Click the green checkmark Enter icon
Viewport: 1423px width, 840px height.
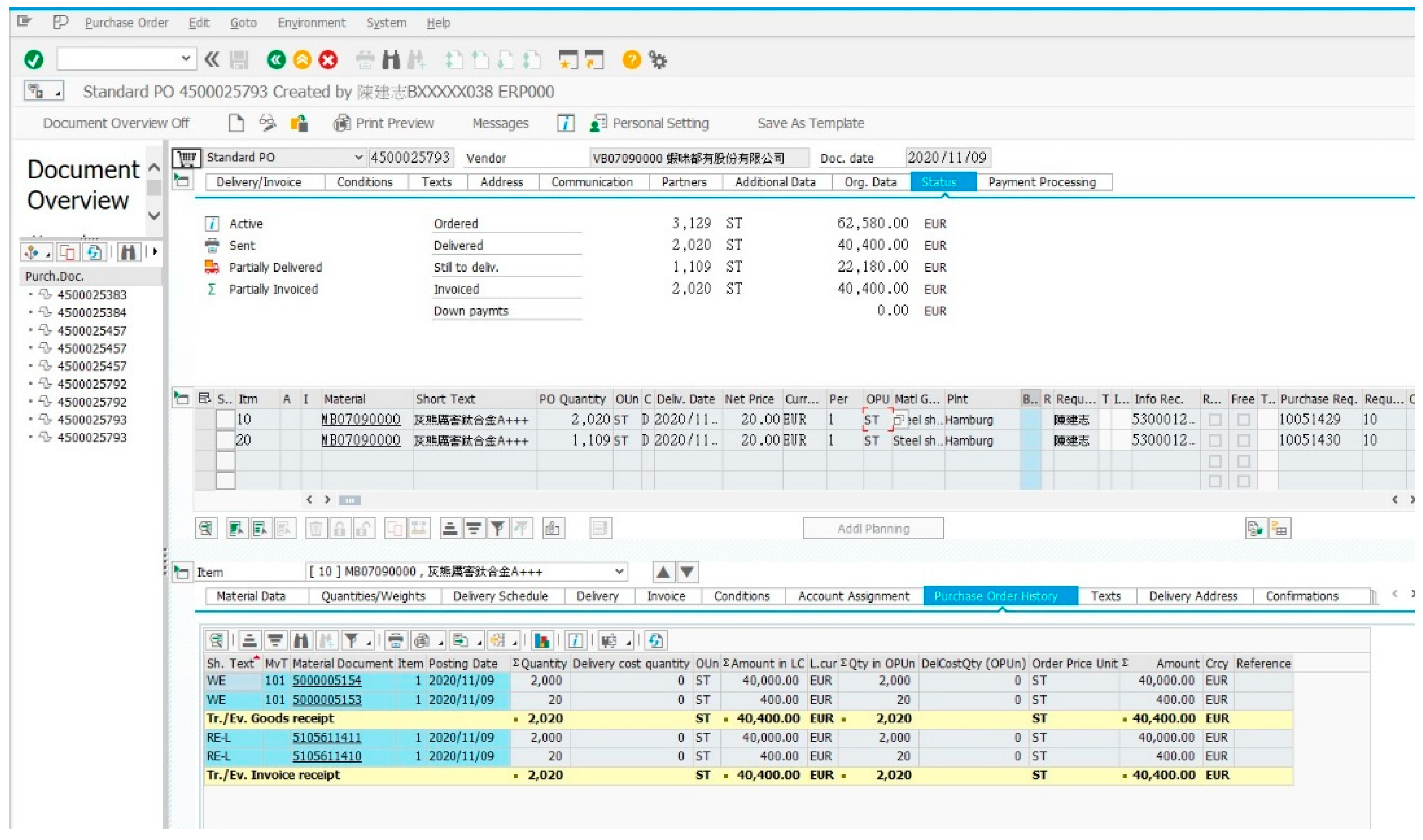(34, 60)
